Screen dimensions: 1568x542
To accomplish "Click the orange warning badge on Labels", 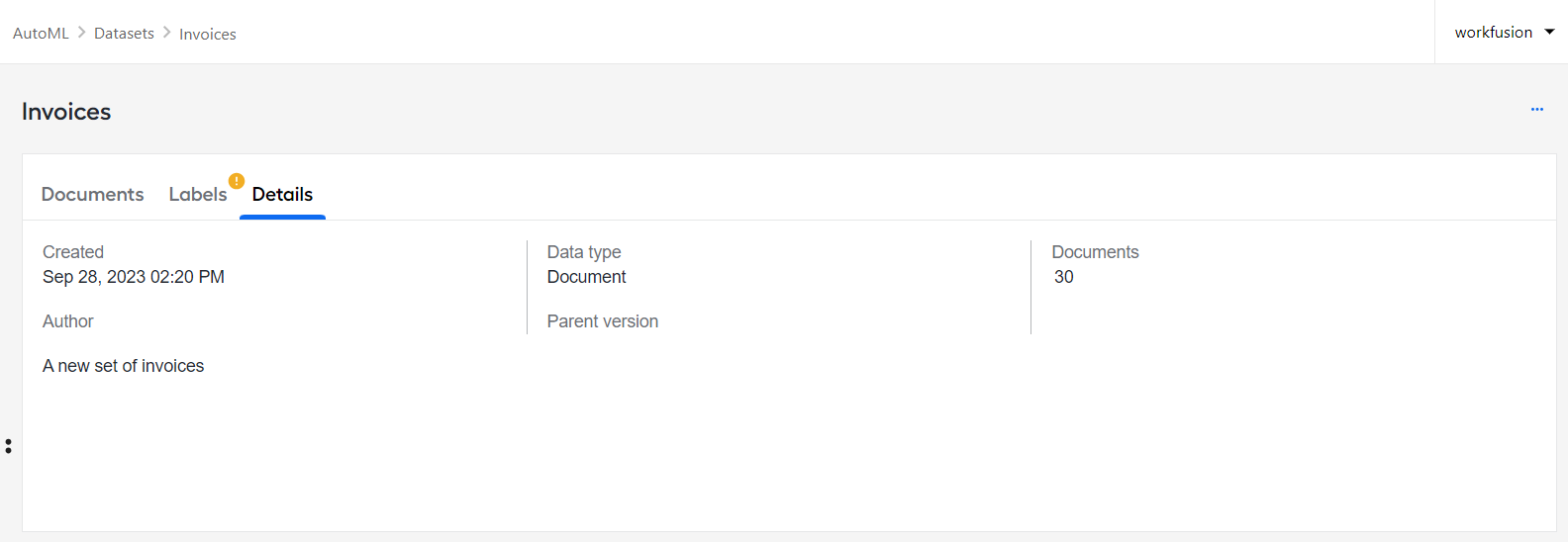I will 237,181.
